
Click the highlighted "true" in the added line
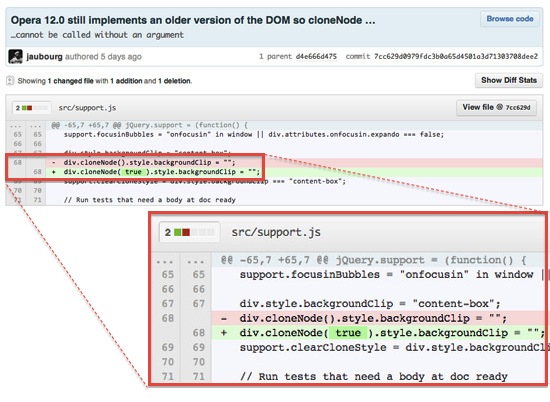[x=133, y=172]
